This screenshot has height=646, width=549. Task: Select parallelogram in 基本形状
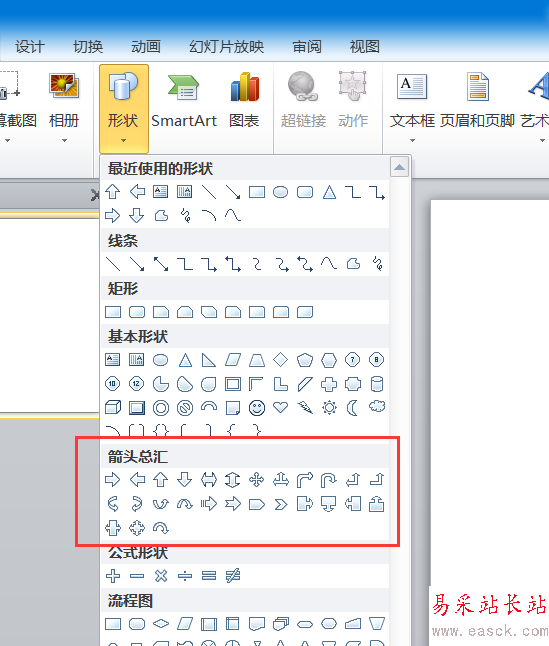(233, 360)
